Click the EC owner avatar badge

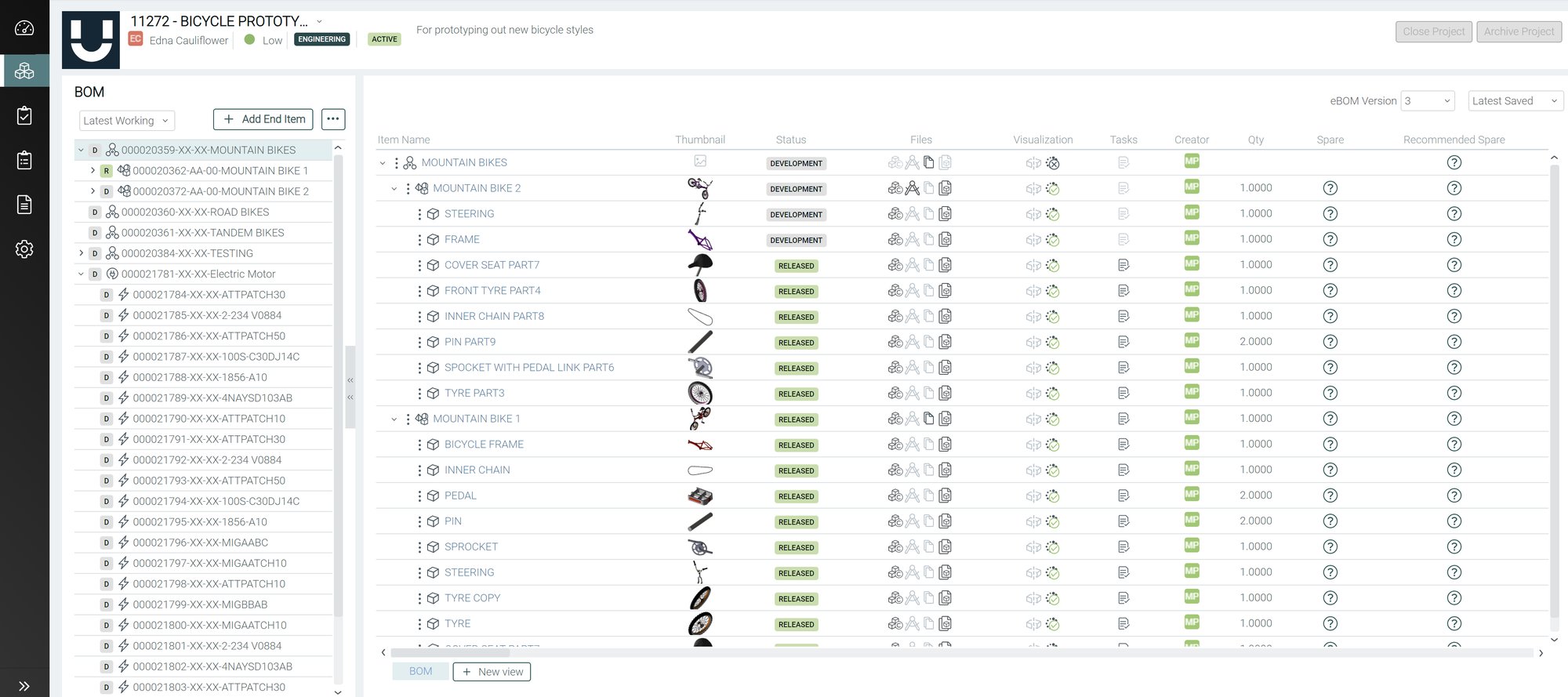click(136, 39)
